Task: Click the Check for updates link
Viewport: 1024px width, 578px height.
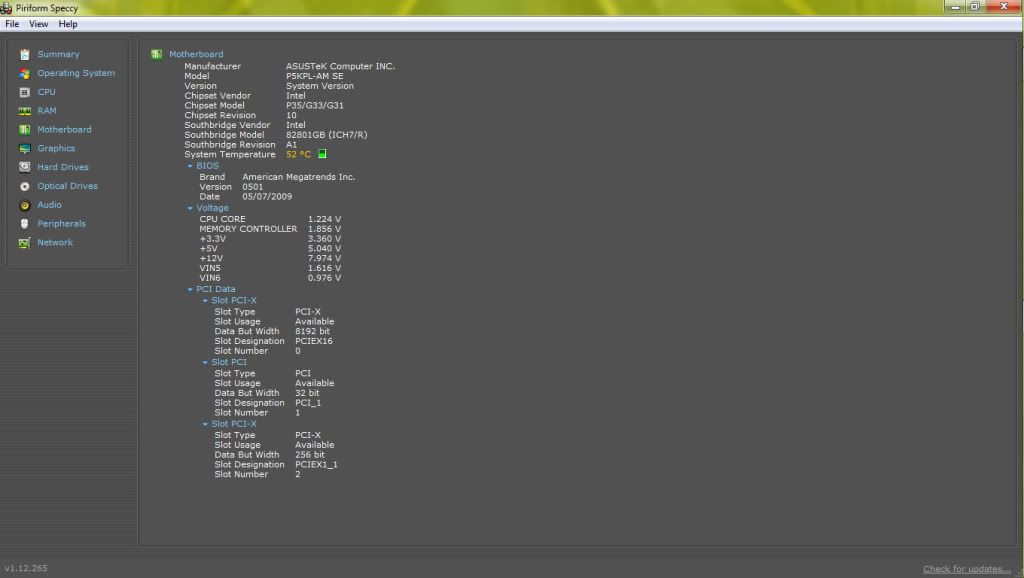Action: (967, 570)
